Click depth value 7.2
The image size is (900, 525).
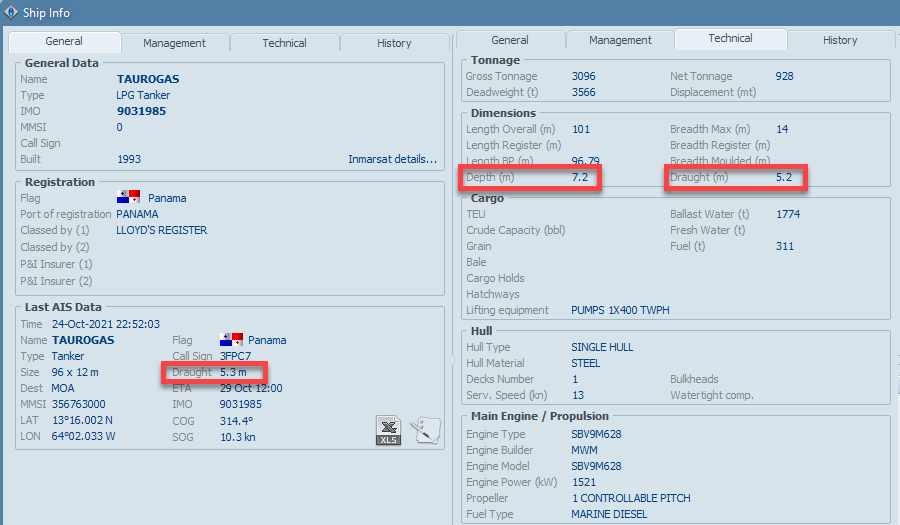(x=580, y=177)
